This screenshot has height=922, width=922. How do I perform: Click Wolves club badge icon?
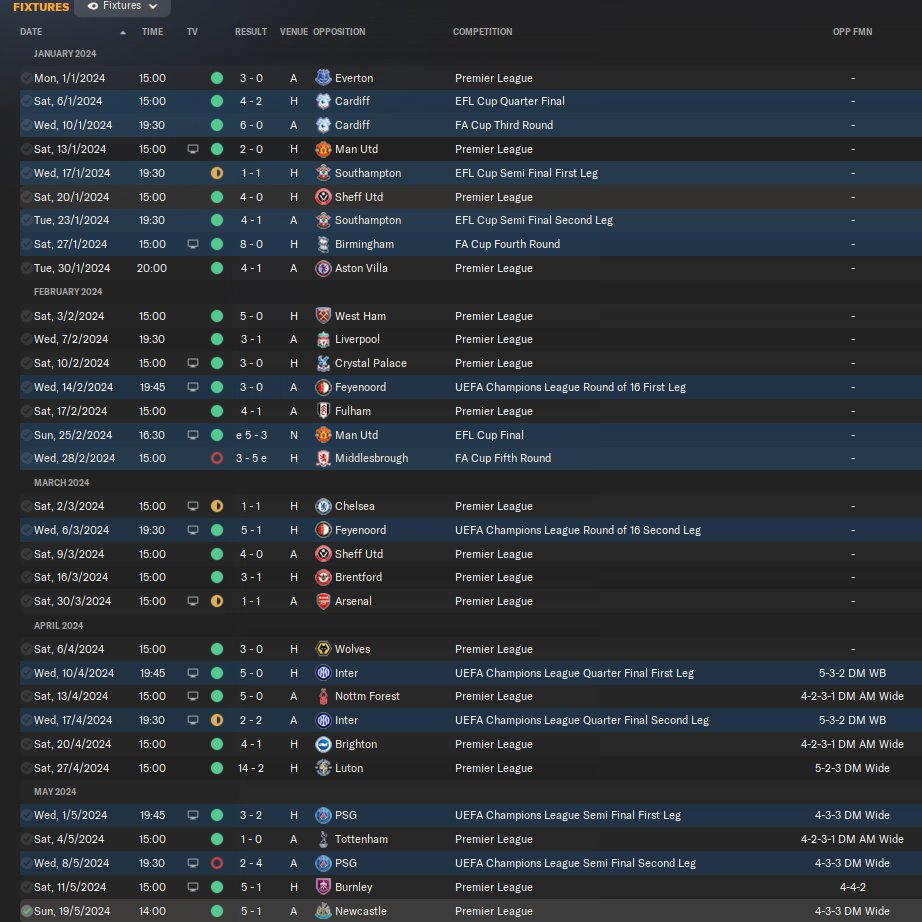tap(323, 649)
